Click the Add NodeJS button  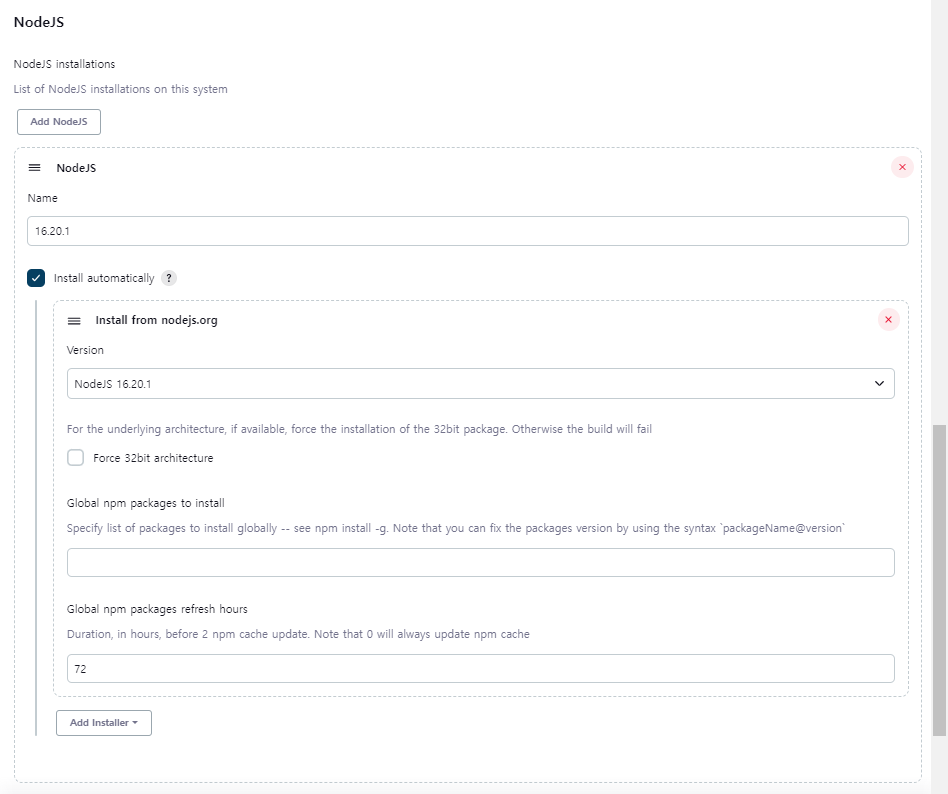click(x=59, y=122)
